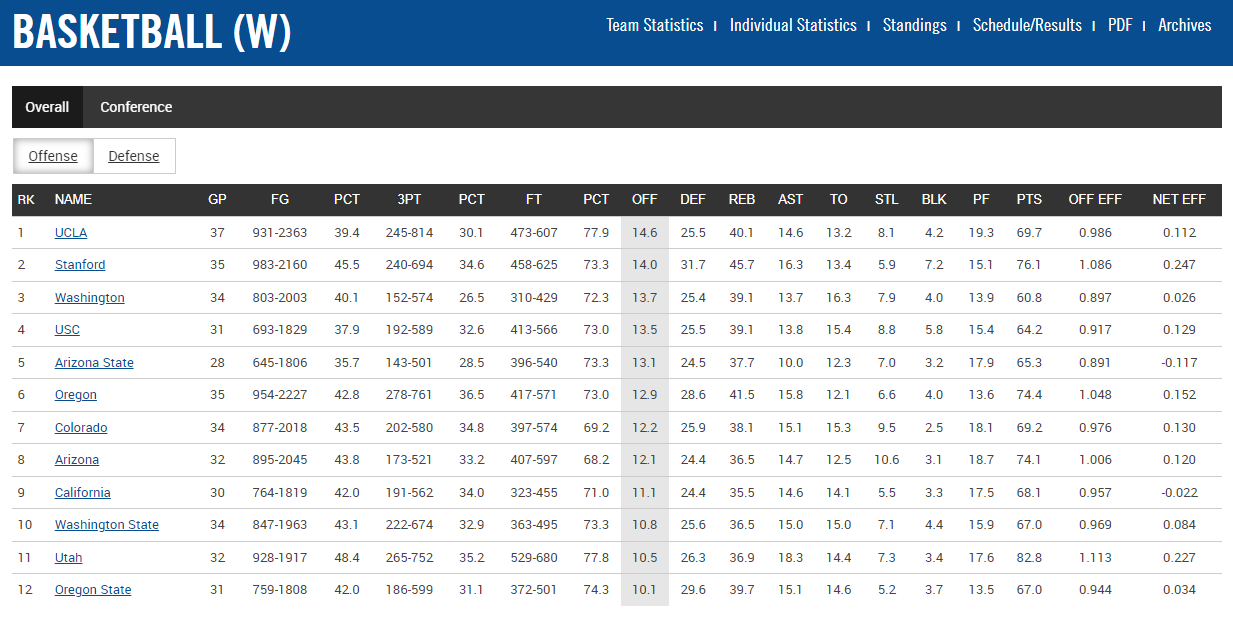
Task: Select the Offense stats button
Action: click(53, 156)
